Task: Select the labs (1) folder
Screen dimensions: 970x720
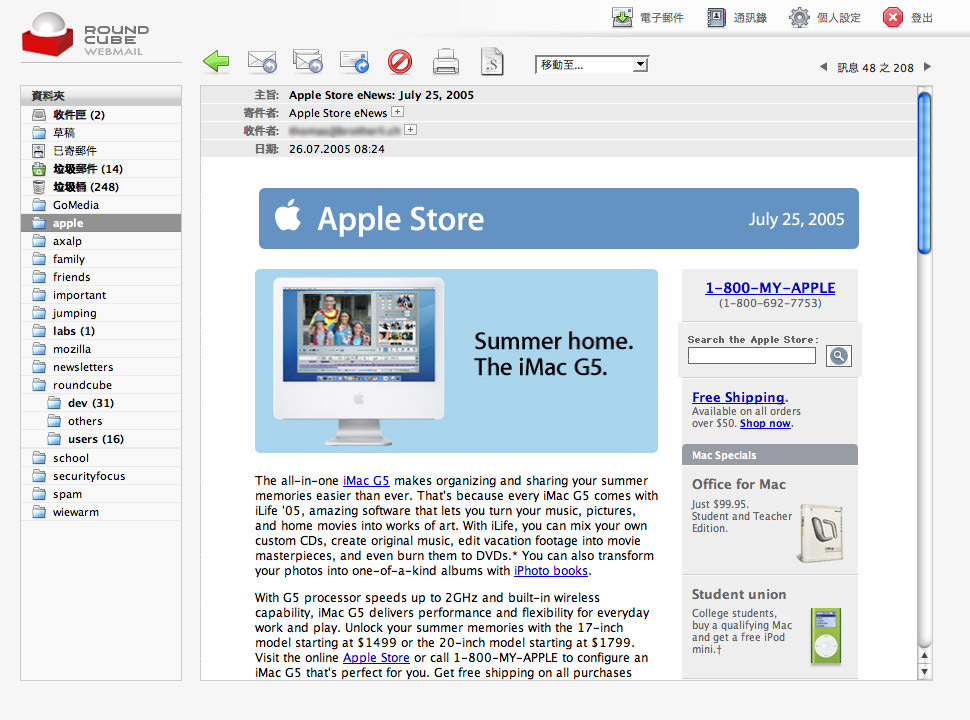Action: (x=101, y=331)
